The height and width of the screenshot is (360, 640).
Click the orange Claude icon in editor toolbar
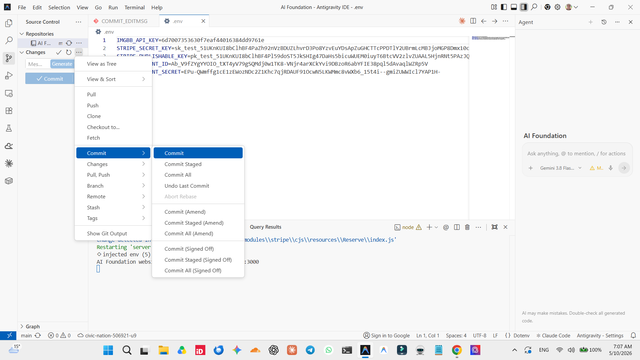(x=462, y=21)
